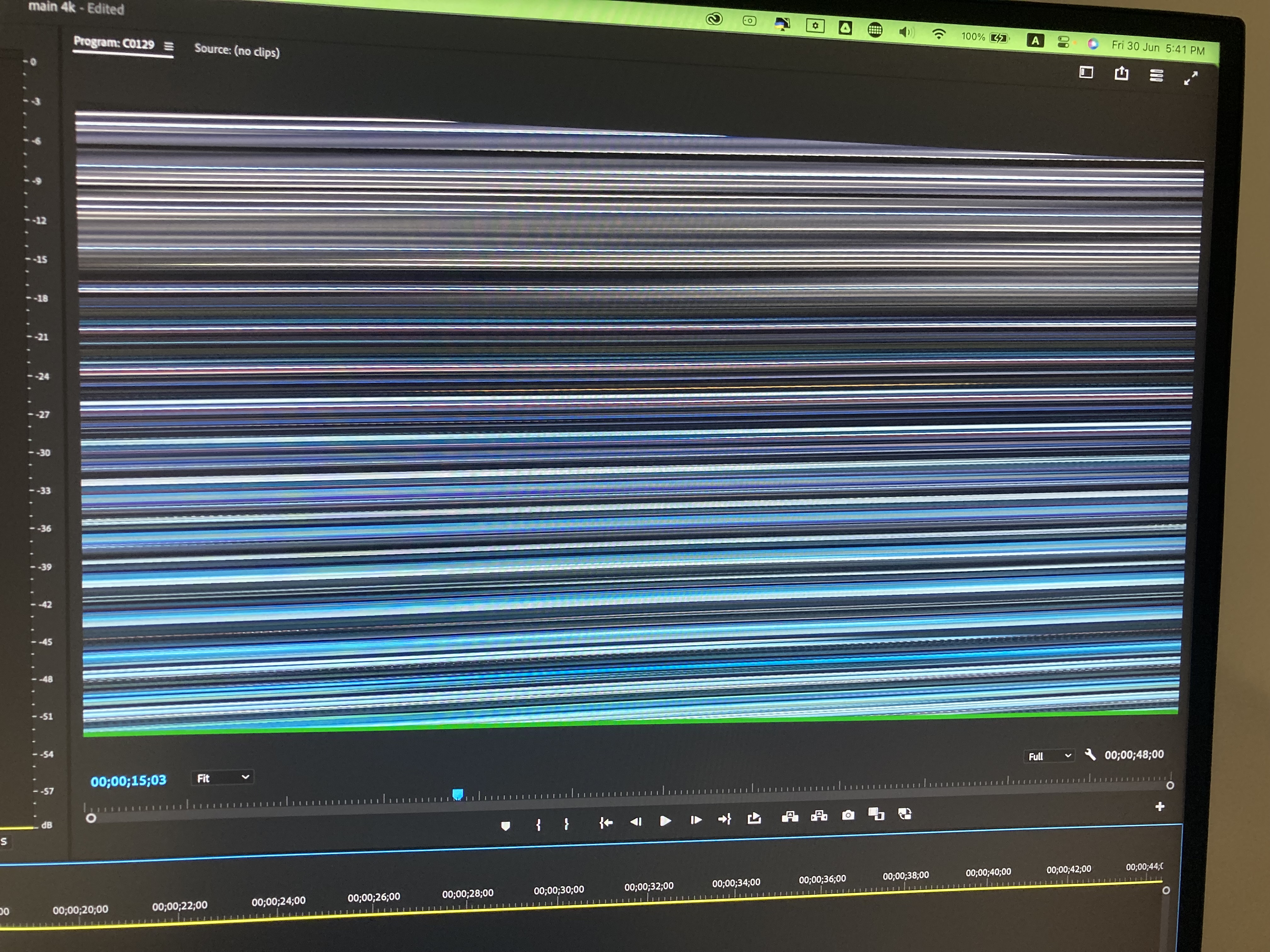Image resolution: width=1270 pixels, height=952 pixels.
Task: Open the Fit zoom level dropdown
Action: (x=222, y=778)
